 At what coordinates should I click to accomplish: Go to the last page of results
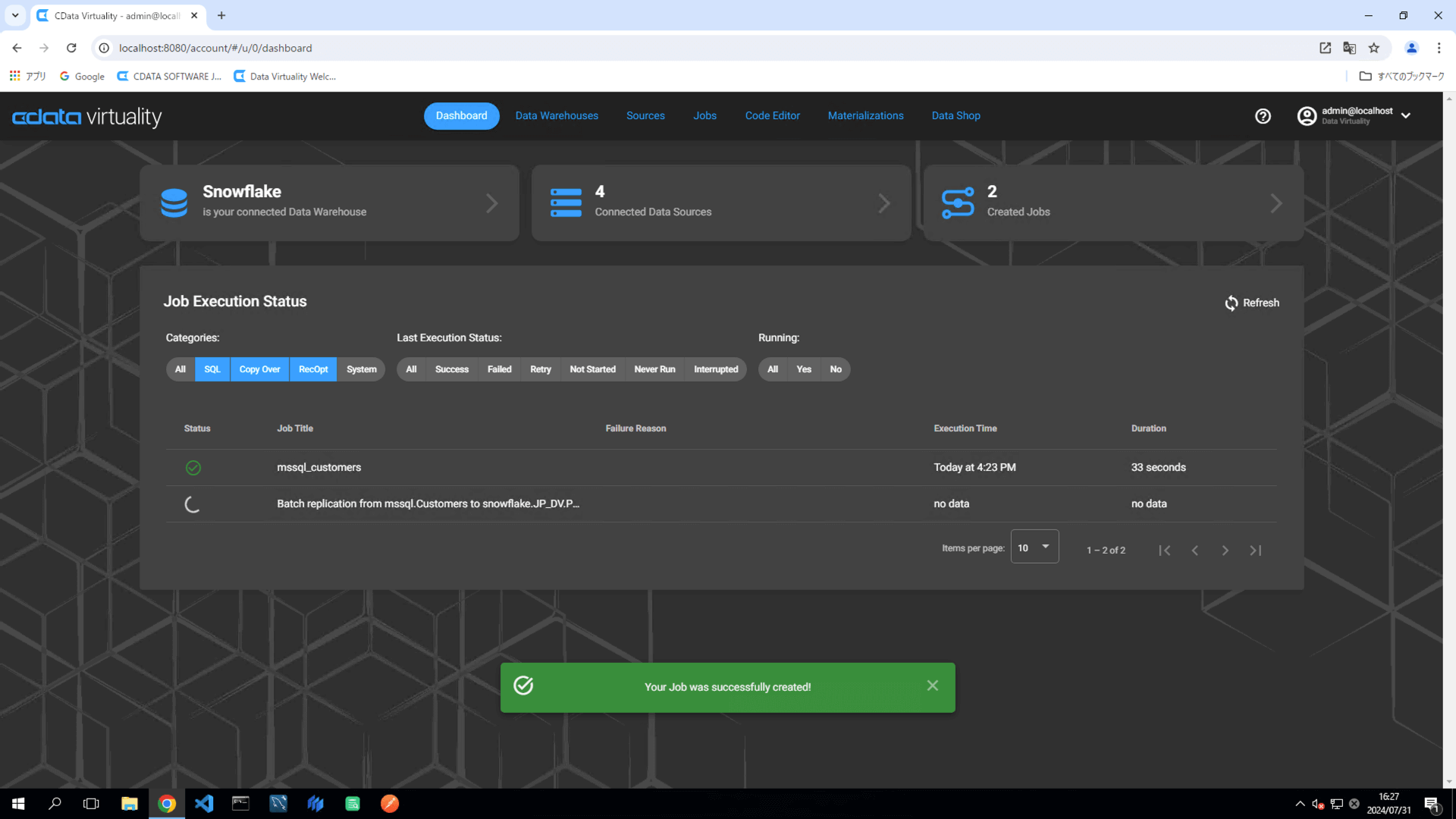1255,551
